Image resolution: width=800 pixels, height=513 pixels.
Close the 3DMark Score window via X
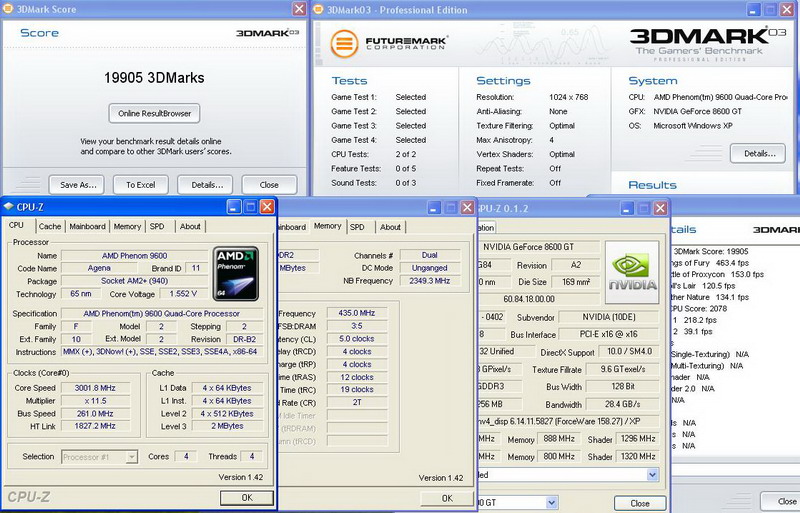coord(299,9)
